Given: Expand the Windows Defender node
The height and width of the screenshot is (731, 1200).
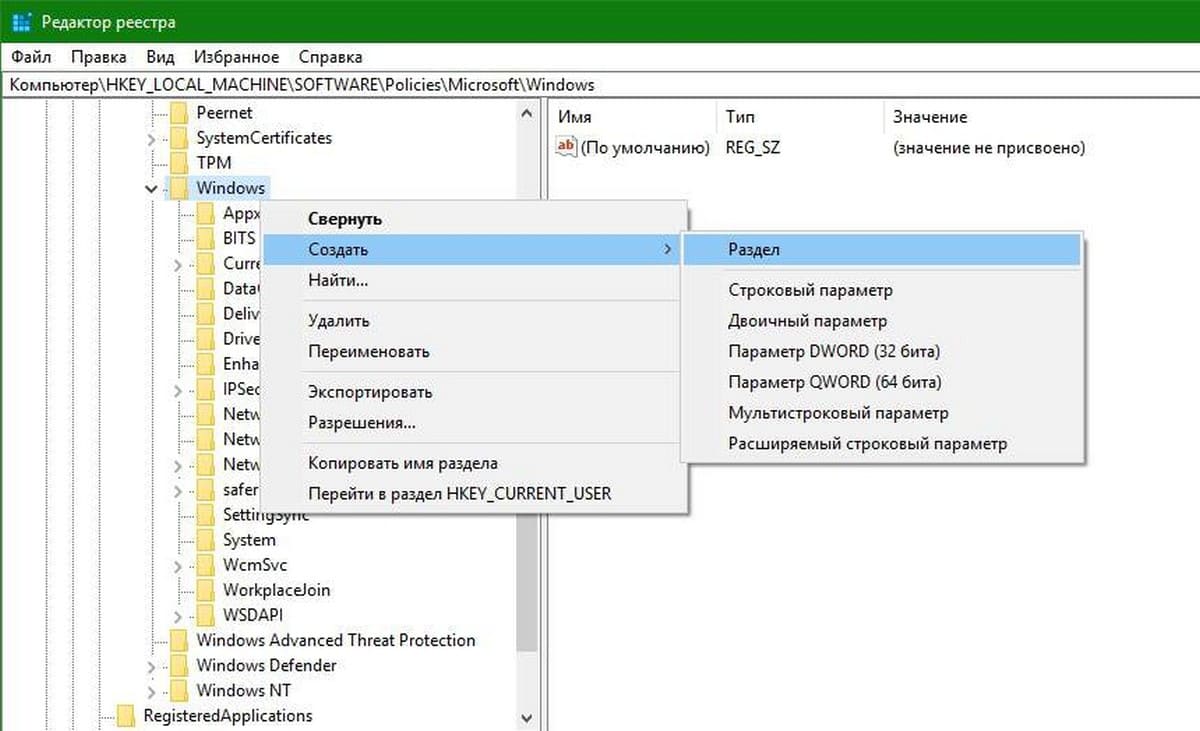Looking at the screenshot, I should pyautogui.click(x=151, y=666).
